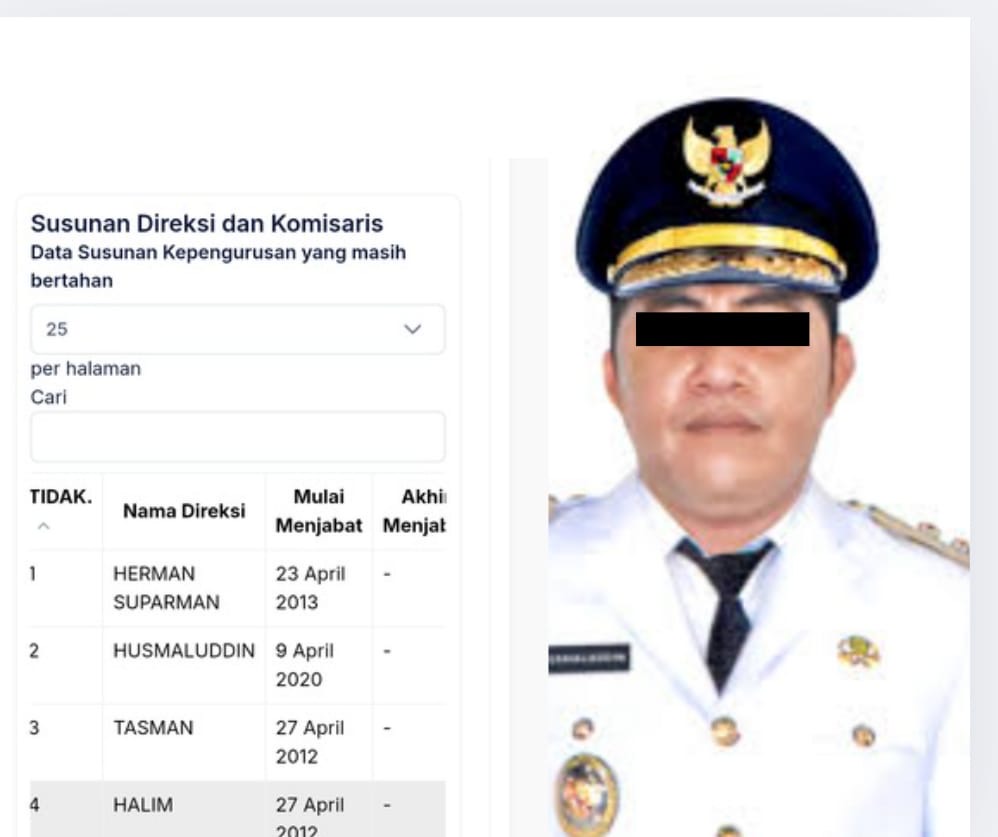Image resolution: width=998 pixels, height=837 pixels.
Task: Click the sort caret under TIDAK.
Action: [x=43, y=526]
